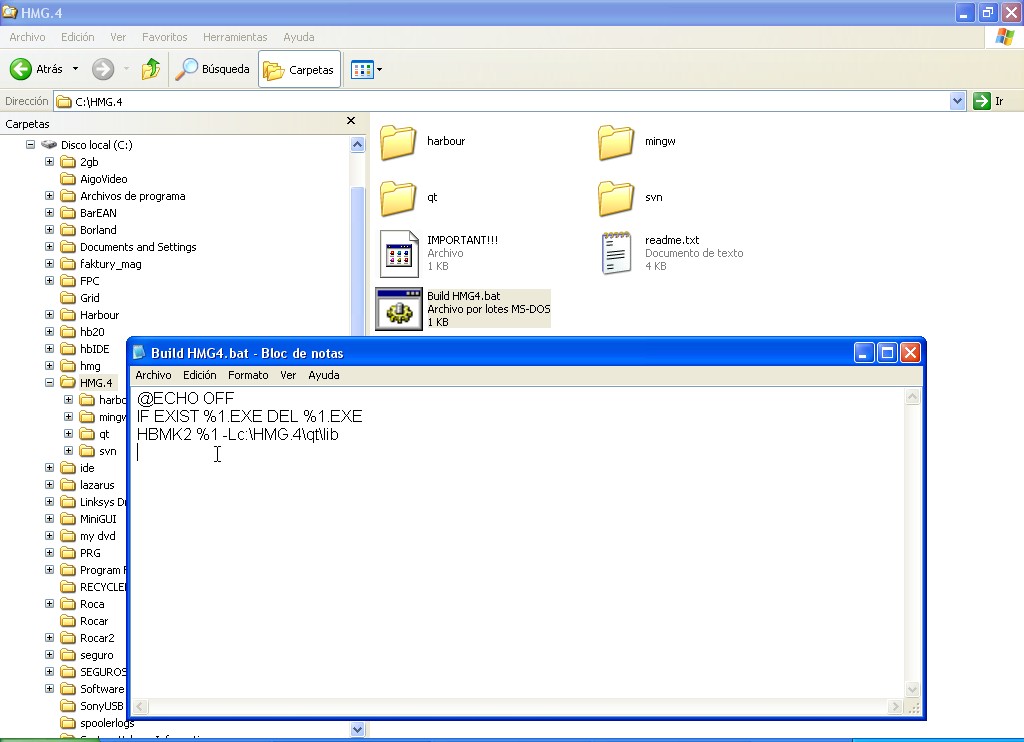
Task: Click the Roca folder icon in tree
Action: (x=68, y=604)
